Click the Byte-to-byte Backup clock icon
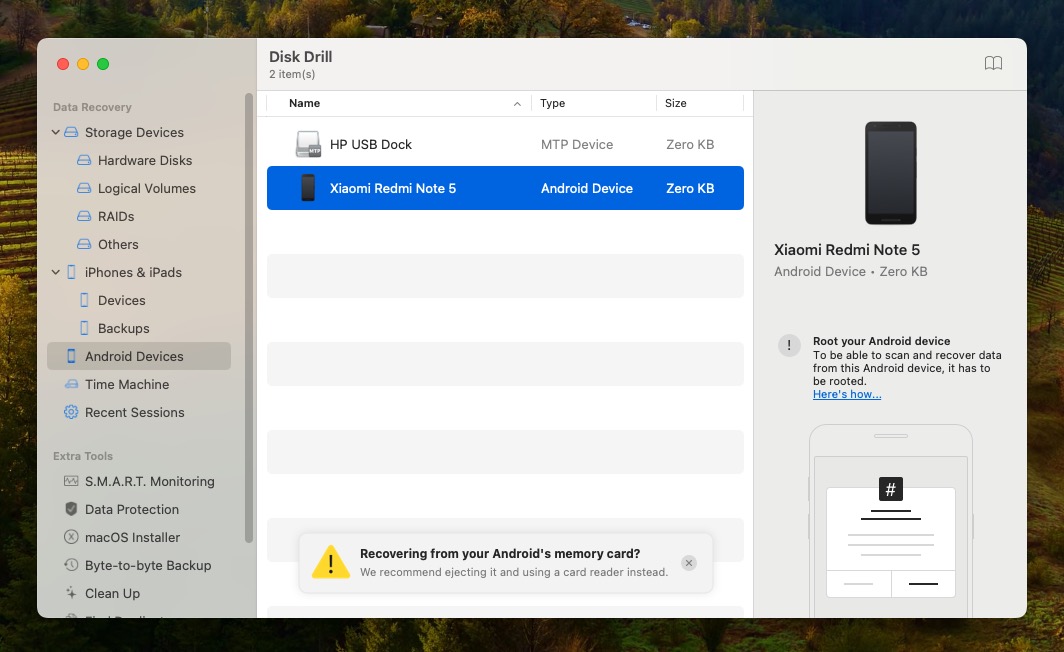 coord(71,565)
